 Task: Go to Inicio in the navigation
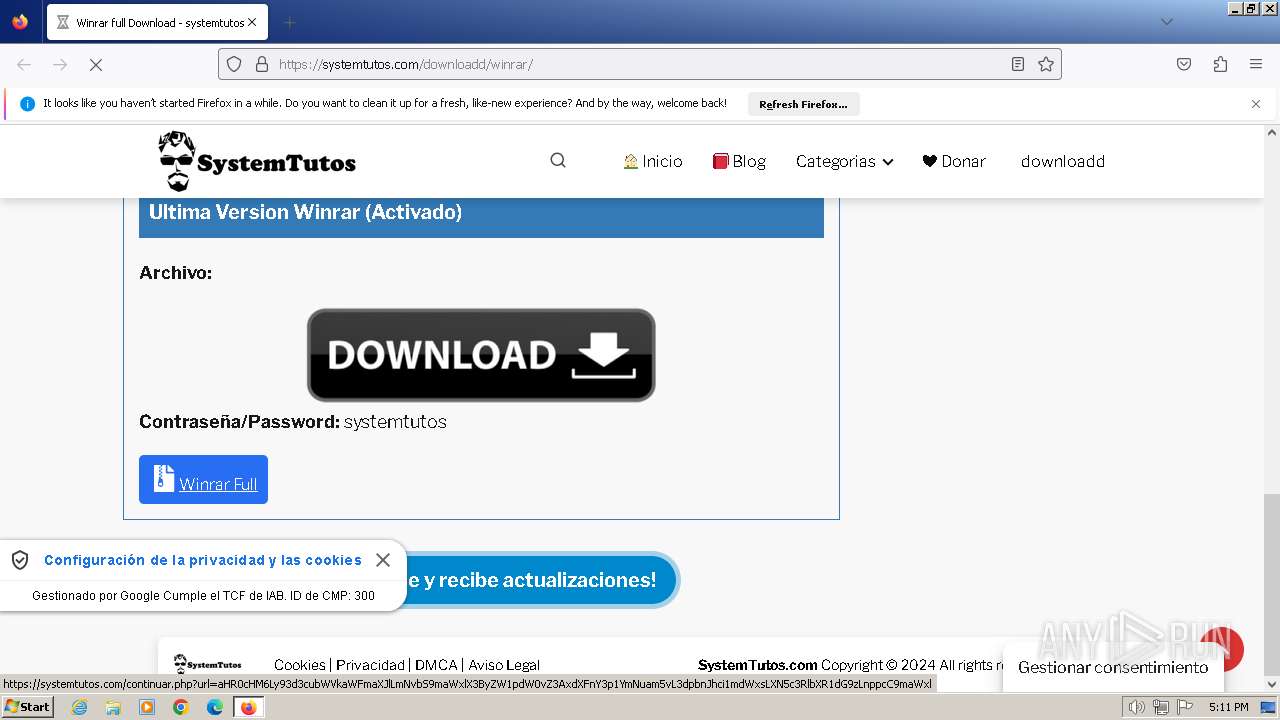pos(652,161)
